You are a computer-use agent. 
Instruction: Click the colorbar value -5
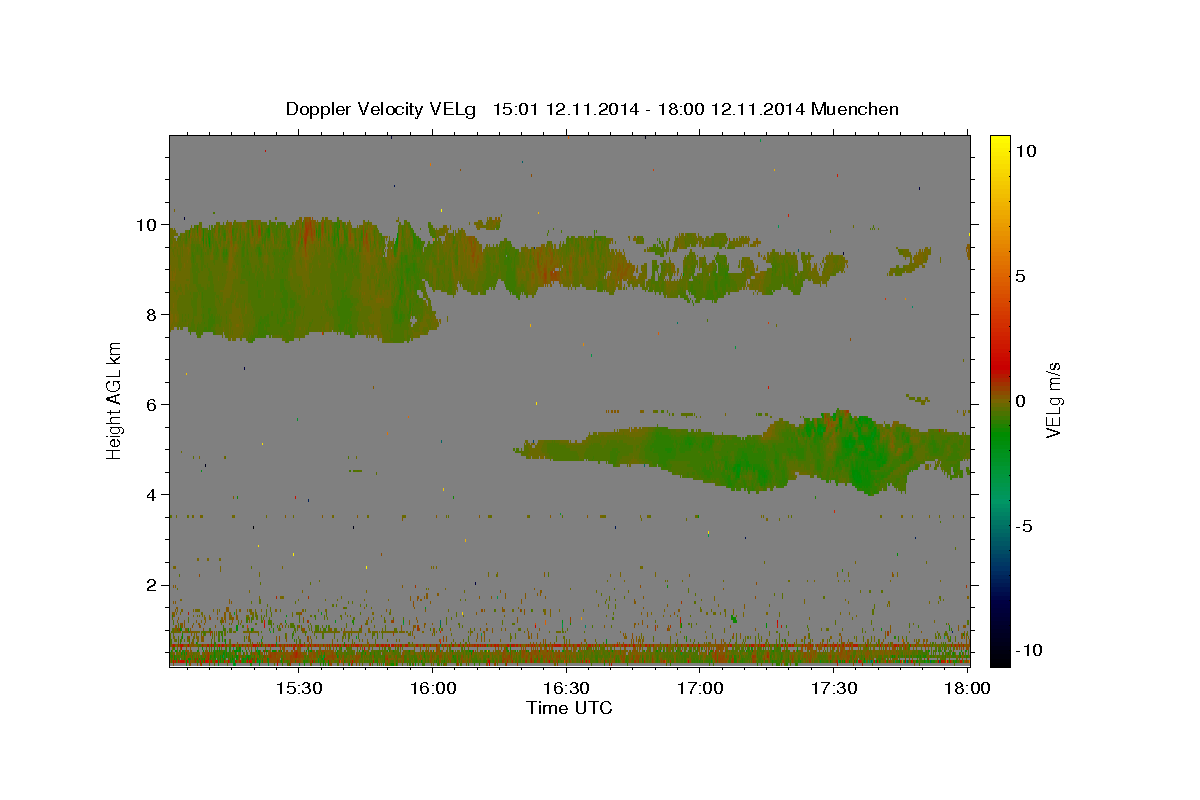[x=1024, y=526]
